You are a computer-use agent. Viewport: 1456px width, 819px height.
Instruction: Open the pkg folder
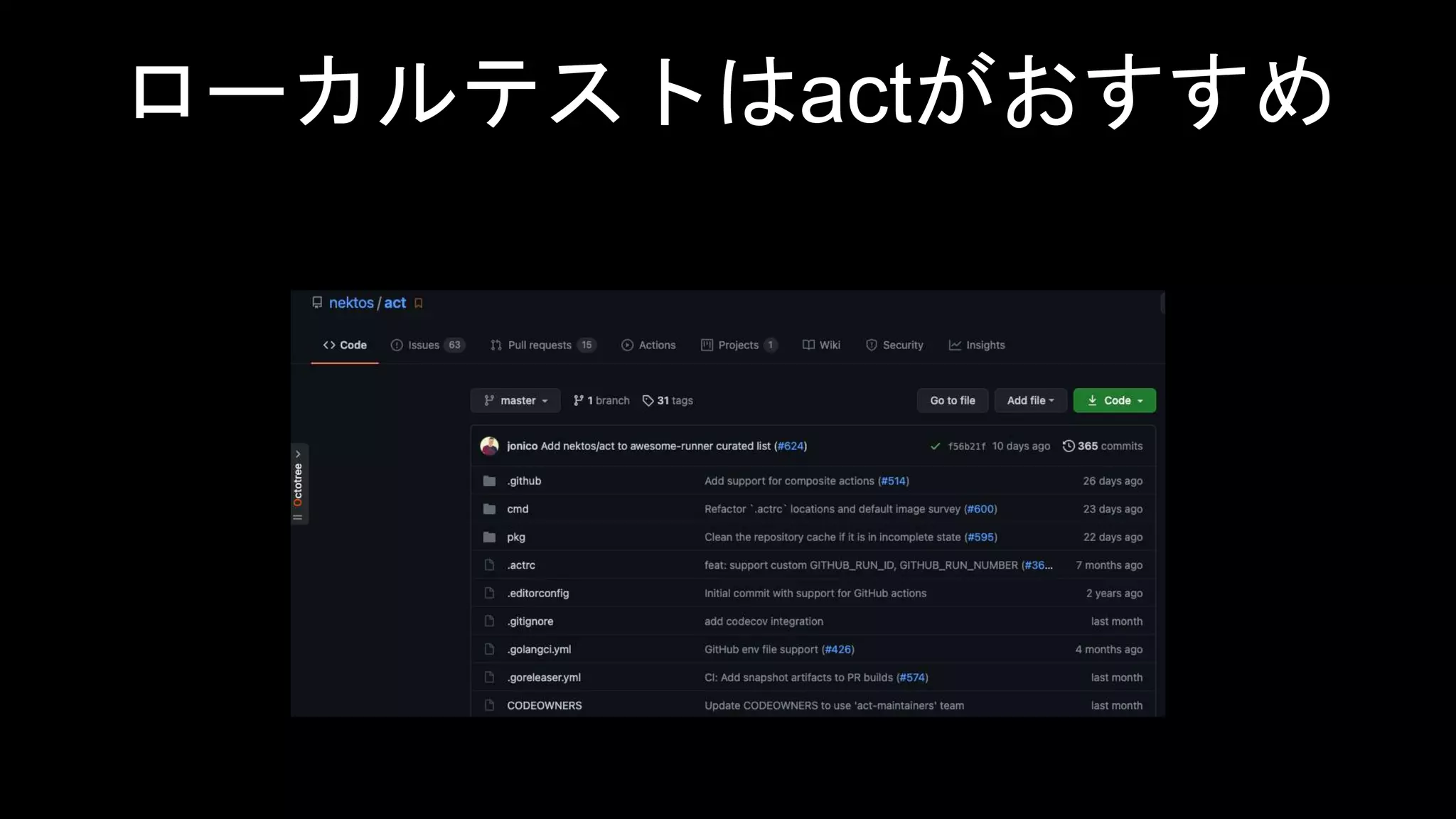coord(516,537)
